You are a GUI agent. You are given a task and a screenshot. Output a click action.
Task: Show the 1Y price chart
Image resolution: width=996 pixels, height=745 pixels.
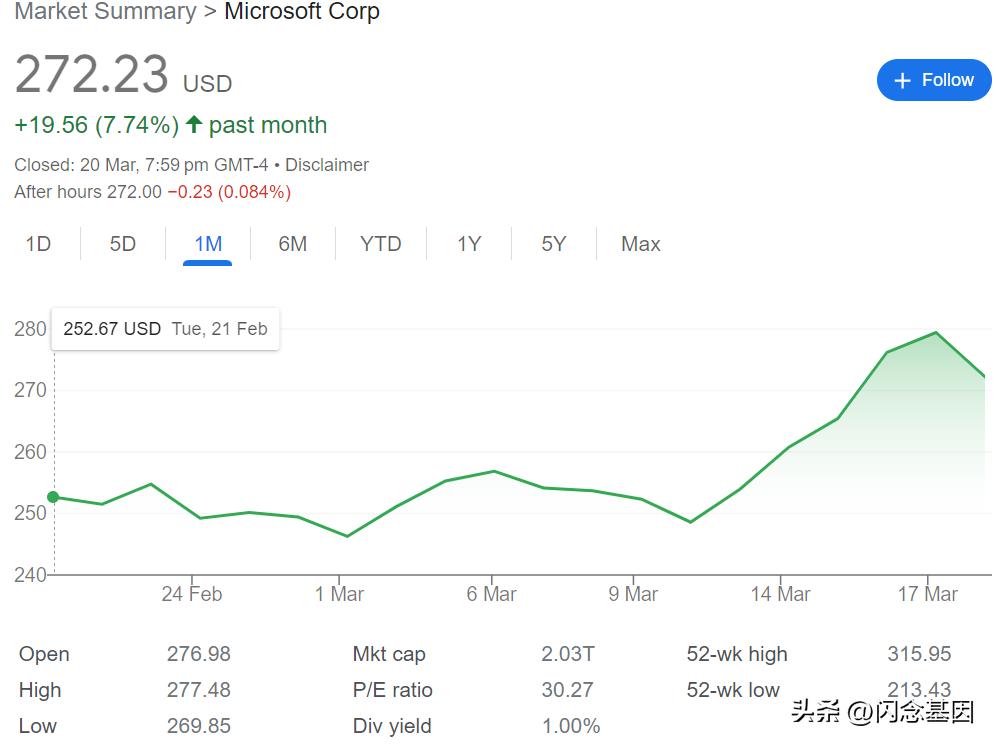(x=469, y=244)
